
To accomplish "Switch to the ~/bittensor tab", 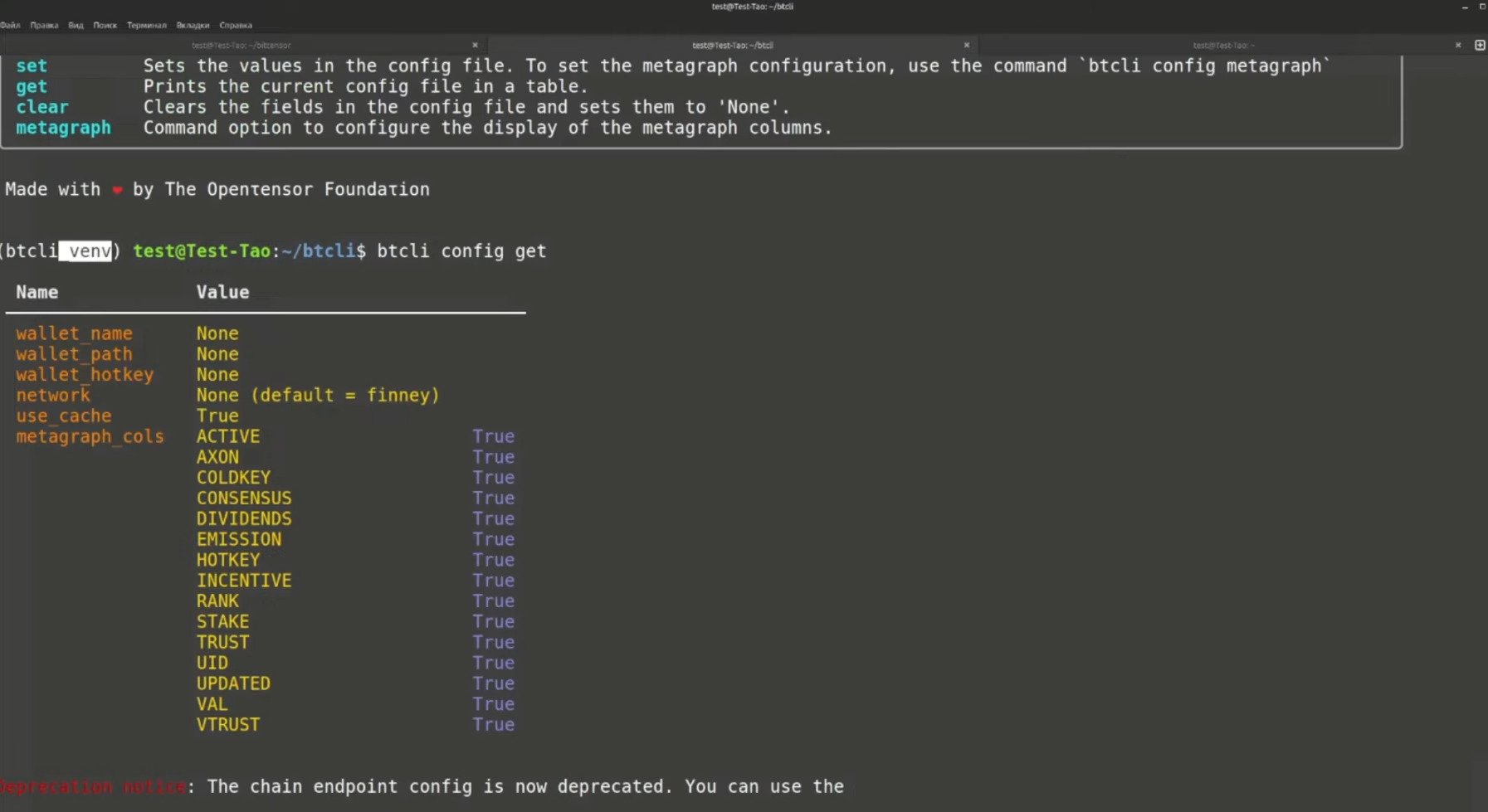I will pos(241,45).
